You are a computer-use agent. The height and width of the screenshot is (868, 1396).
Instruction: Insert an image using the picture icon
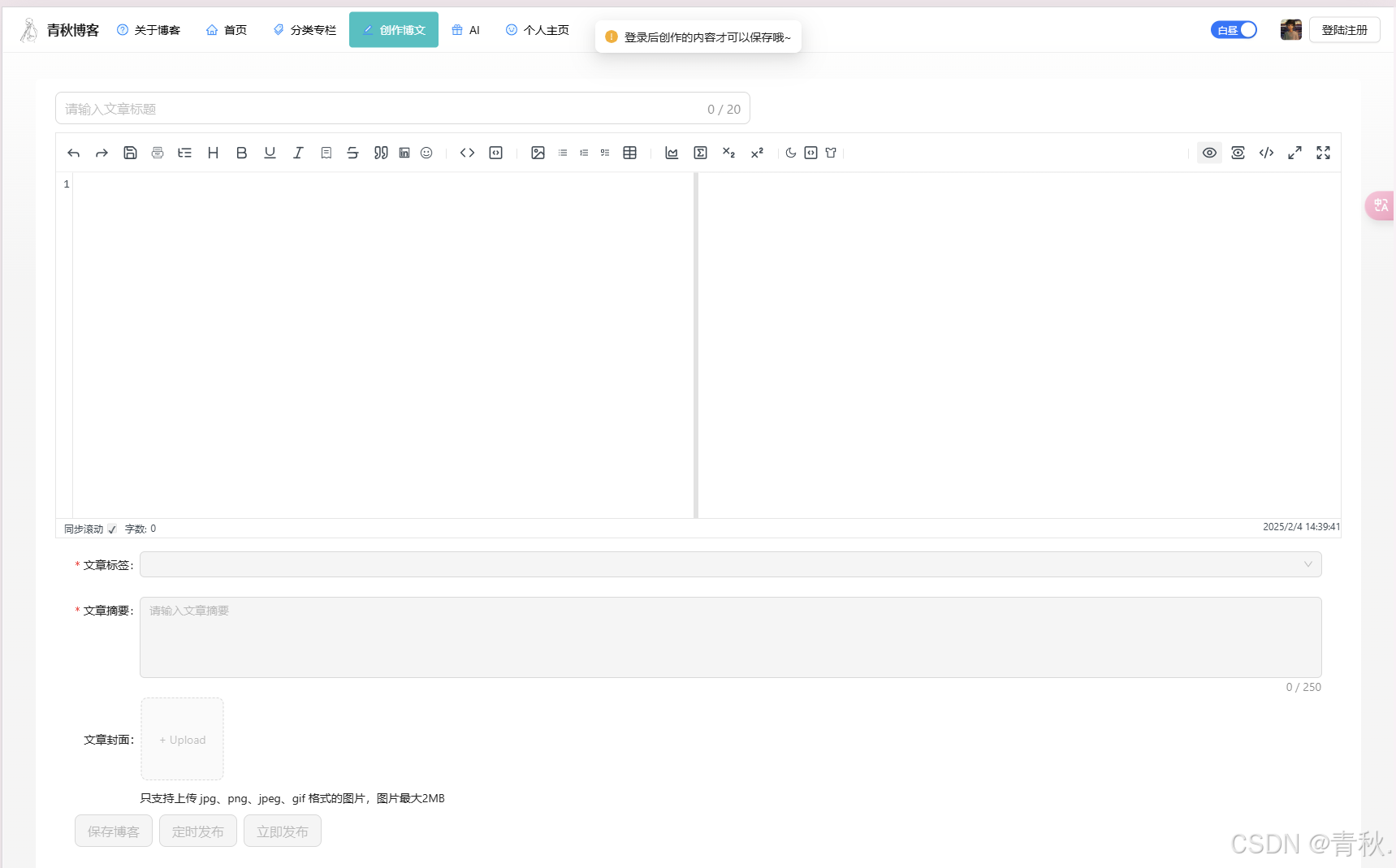click(538, 153)
